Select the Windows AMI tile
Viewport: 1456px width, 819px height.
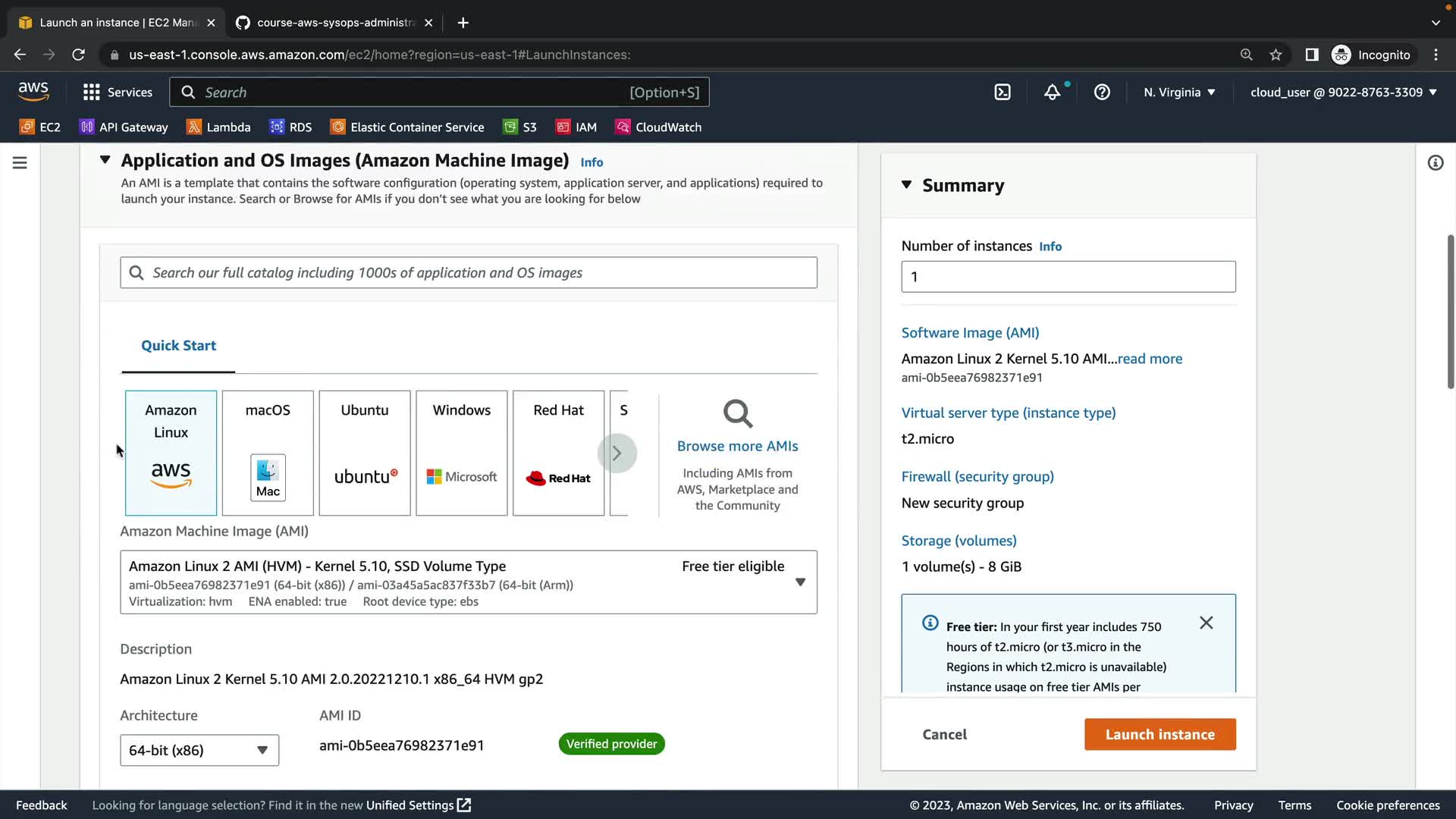click(461, 453)
